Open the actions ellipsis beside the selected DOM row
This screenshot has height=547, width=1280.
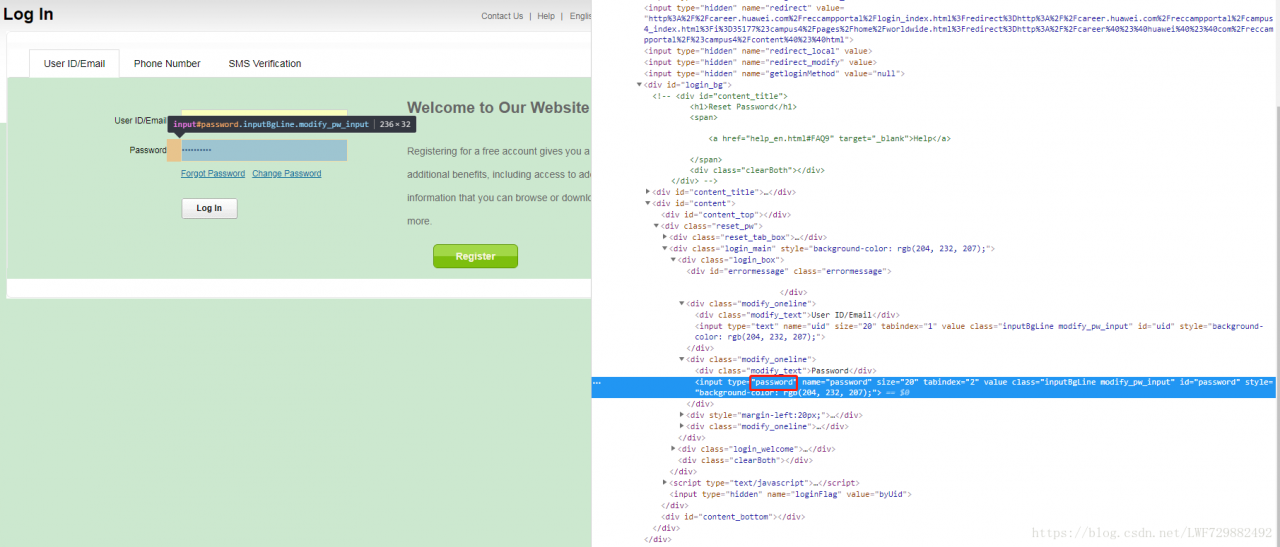pos(596,382)
